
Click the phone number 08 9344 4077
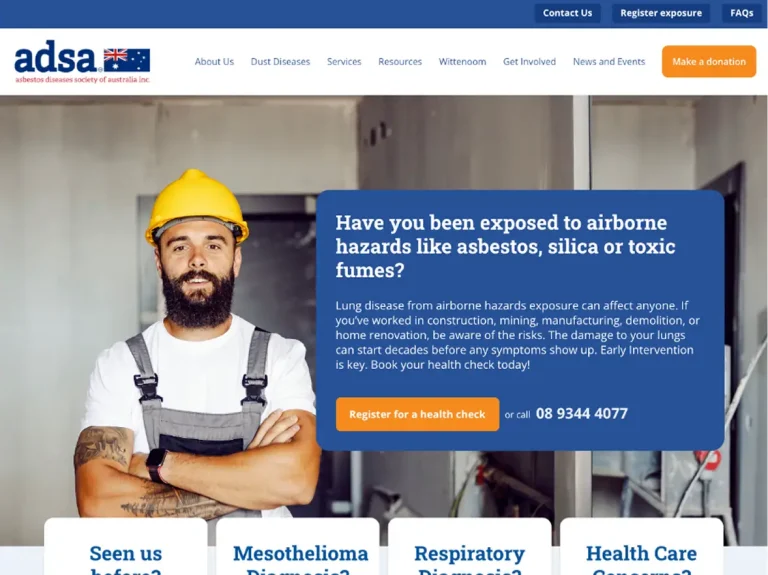[x=581, y=414]
